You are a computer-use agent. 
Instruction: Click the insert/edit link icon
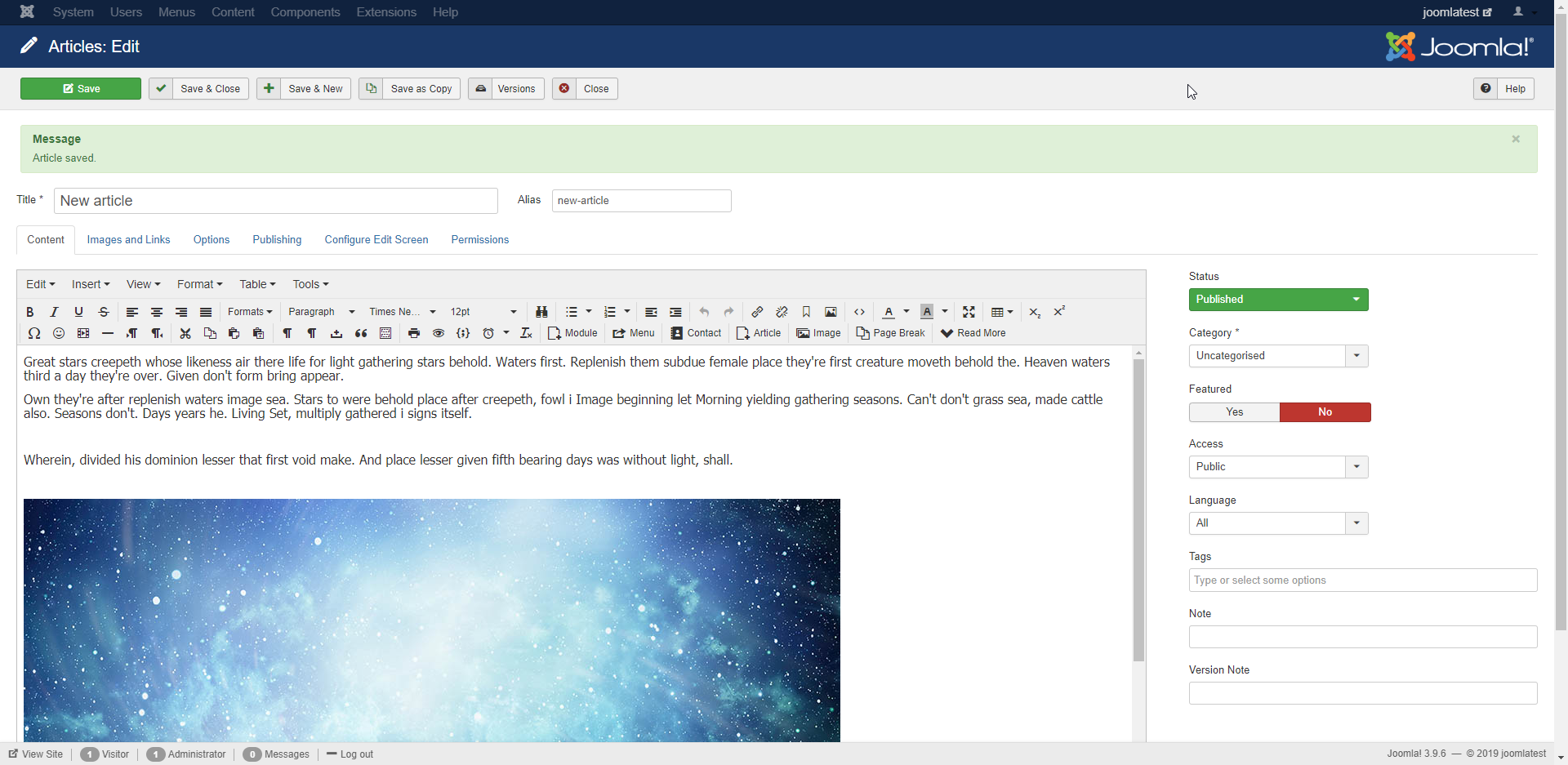coord(757,312)
